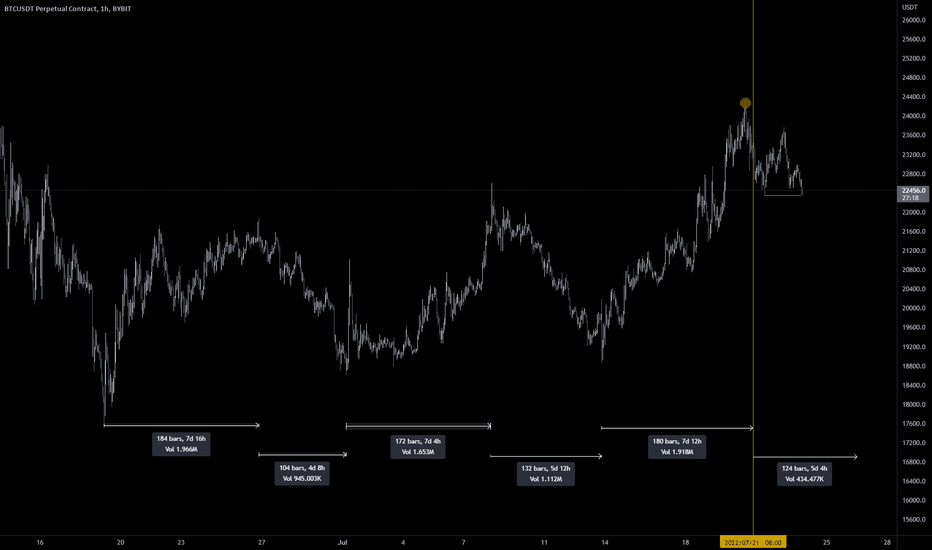Click the 27 date label on time axis

262,542
